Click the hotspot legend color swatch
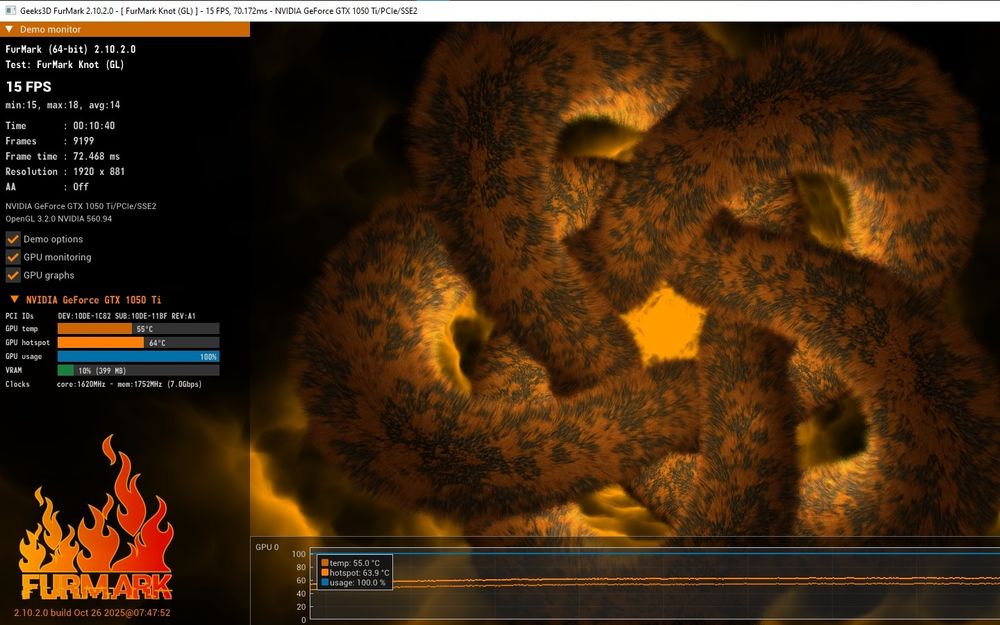The image size is (1000, 625). pyautogui.click(x=325, y=573)
